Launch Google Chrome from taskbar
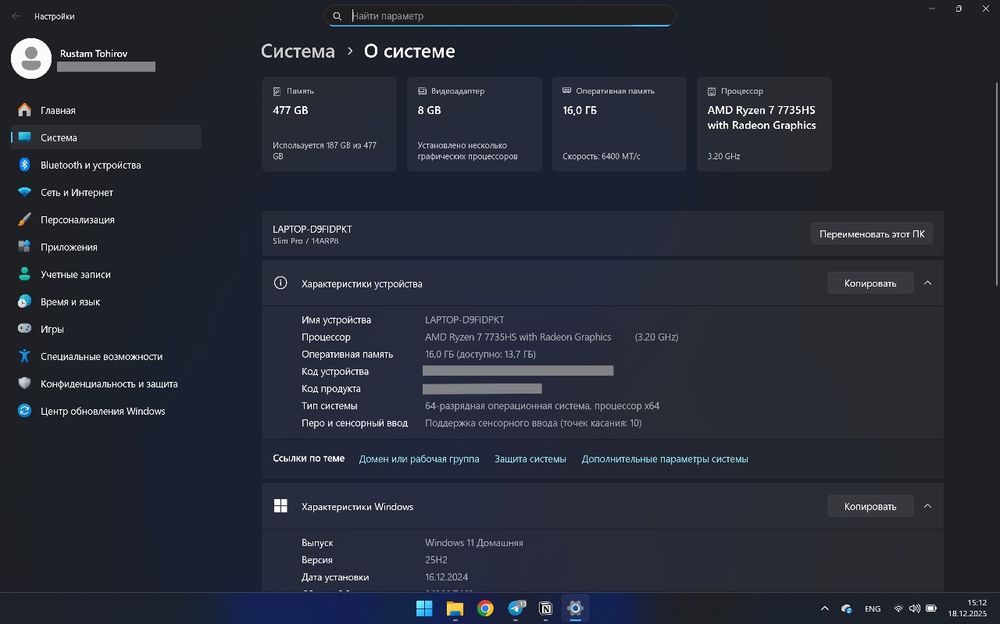This screenshot has height=624, width=1000. [x=485, y=609]
